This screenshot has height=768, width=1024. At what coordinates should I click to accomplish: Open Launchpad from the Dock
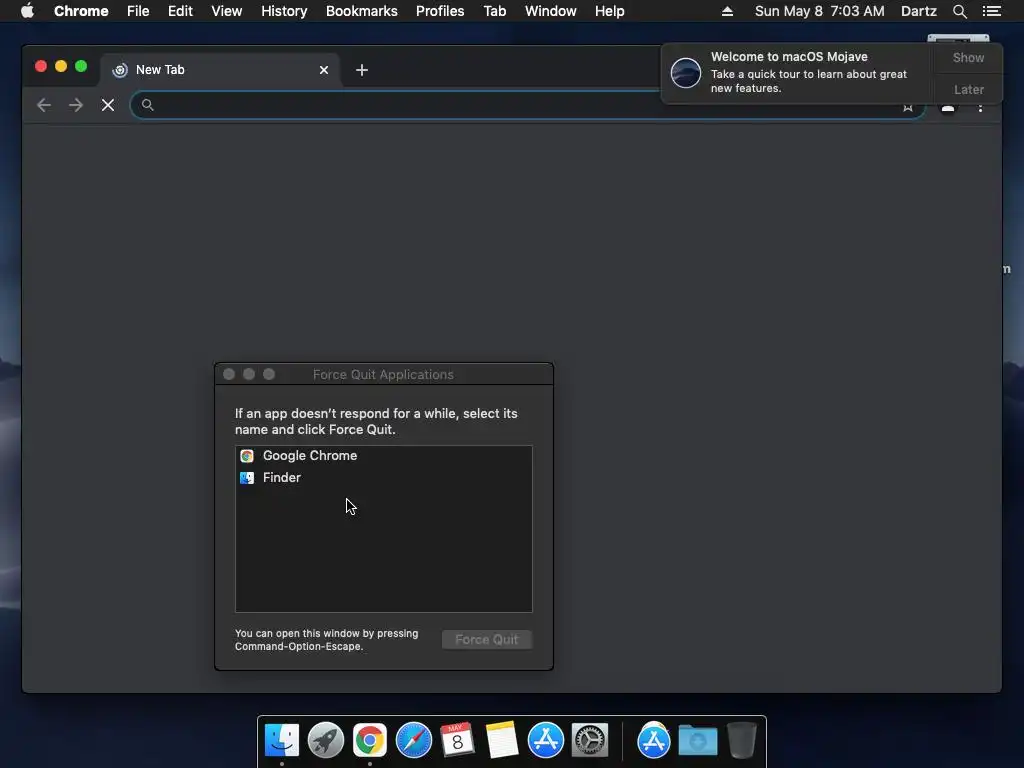coord(326,740)
